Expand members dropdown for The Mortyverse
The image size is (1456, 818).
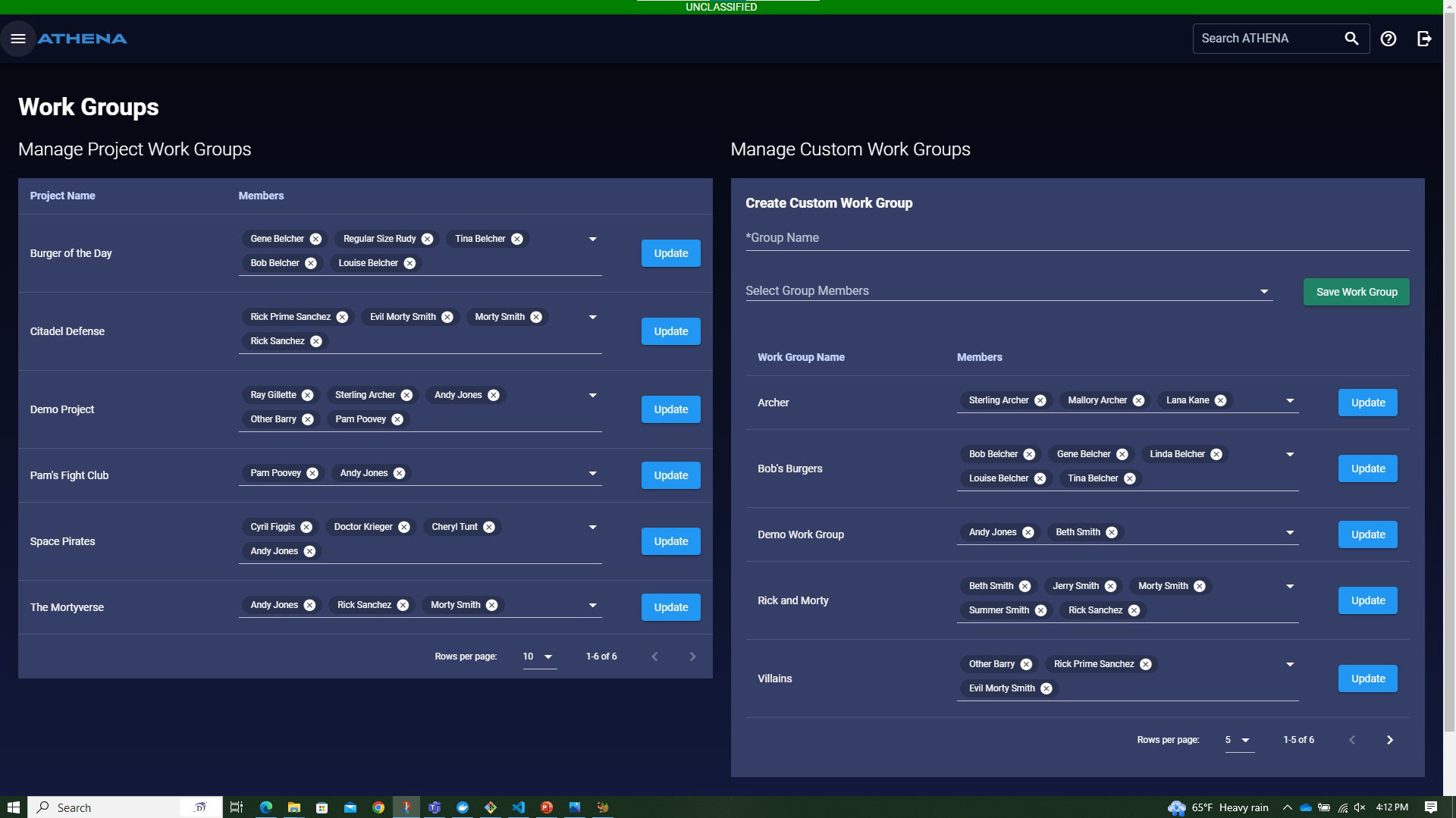click(592, 605)
